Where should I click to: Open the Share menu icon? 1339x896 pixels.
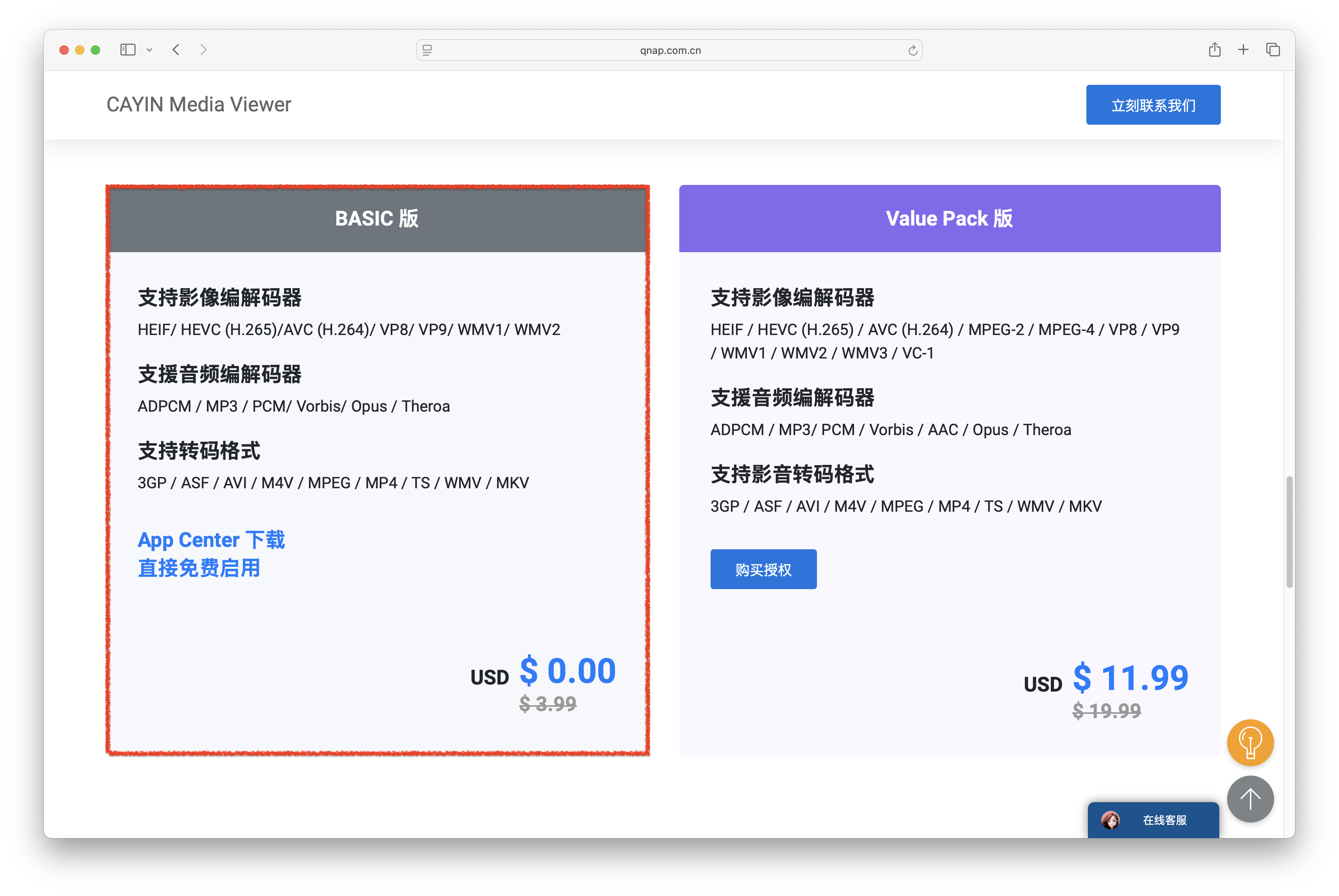pyautogui.click(x=1214, y=50)
